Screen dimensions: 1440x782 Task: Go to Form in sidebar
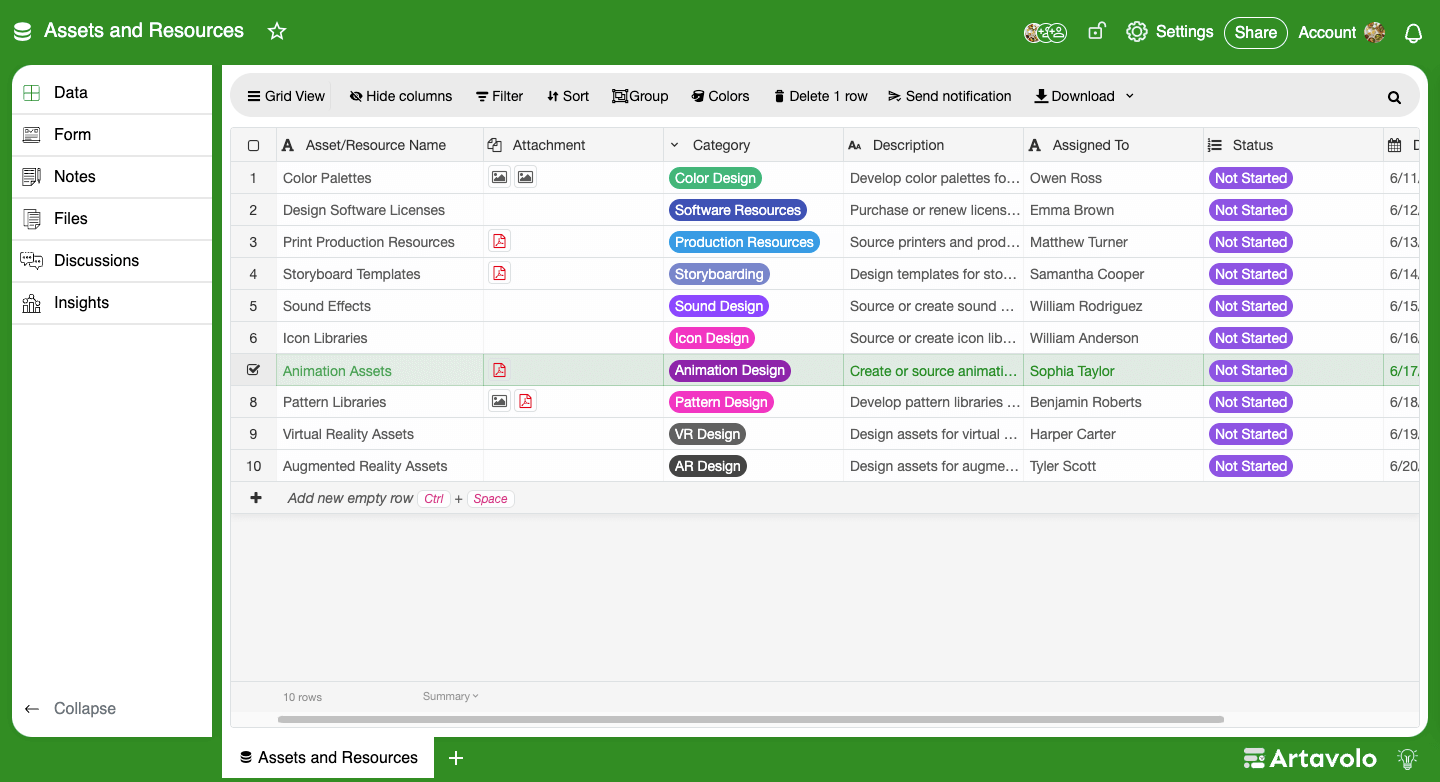(x=112, y=134)
